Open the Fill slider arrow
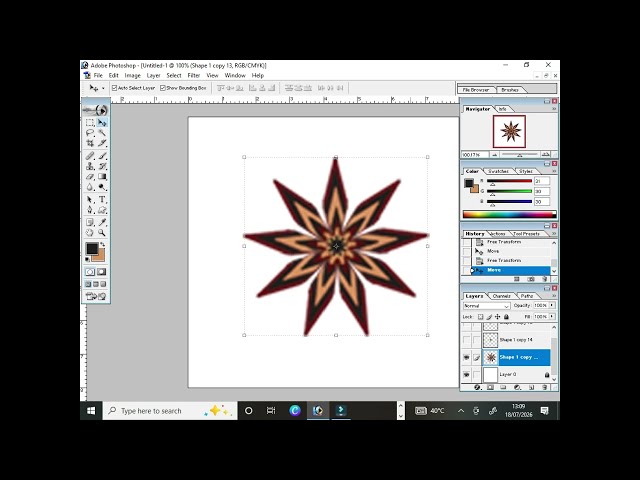Image resolution: width=640 pixels, height=480 pixels. pos(552,316)
